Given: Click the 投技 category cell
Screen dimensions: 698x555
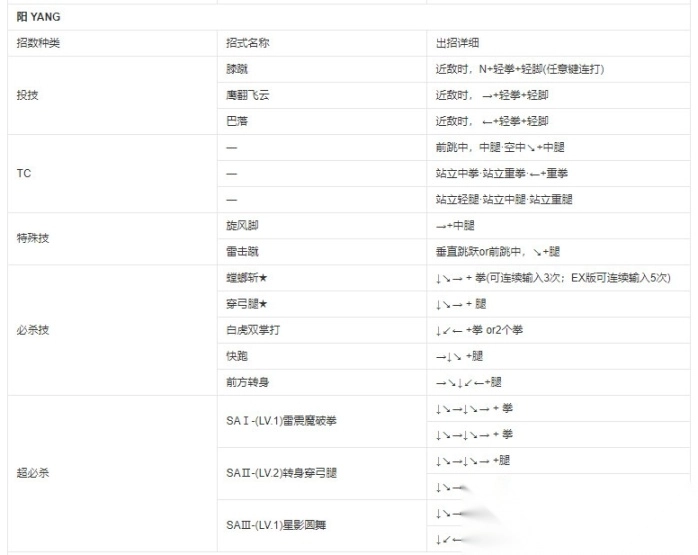Looking at the screenshot, I should (28, 96).
